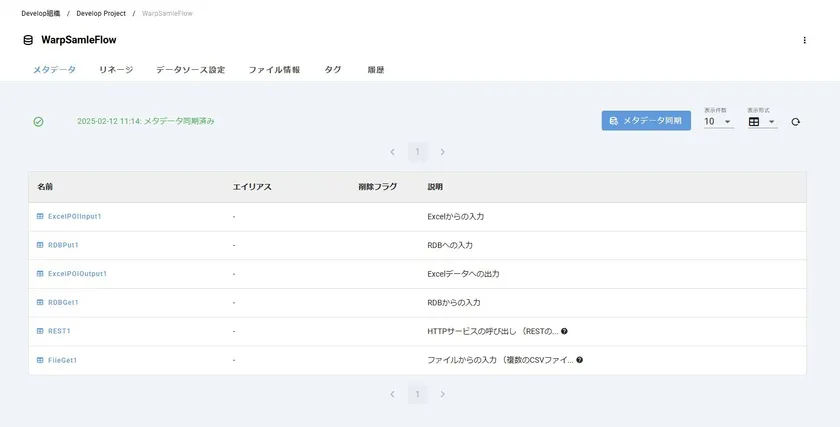Open the 表示形式 display format dropdown

(x=762, y=122)
